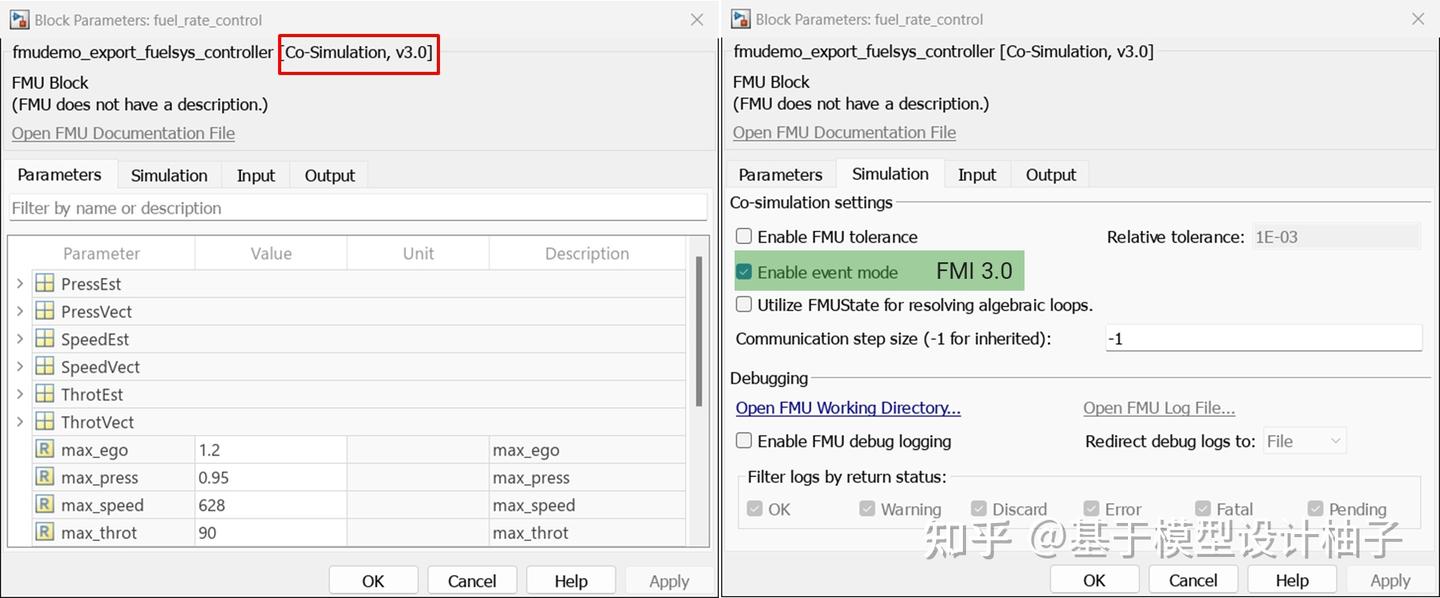Toggle the Warning log filter checkbox
Image resolution: width=1440 pixels, height=598 pixels.
coord(866,508)
